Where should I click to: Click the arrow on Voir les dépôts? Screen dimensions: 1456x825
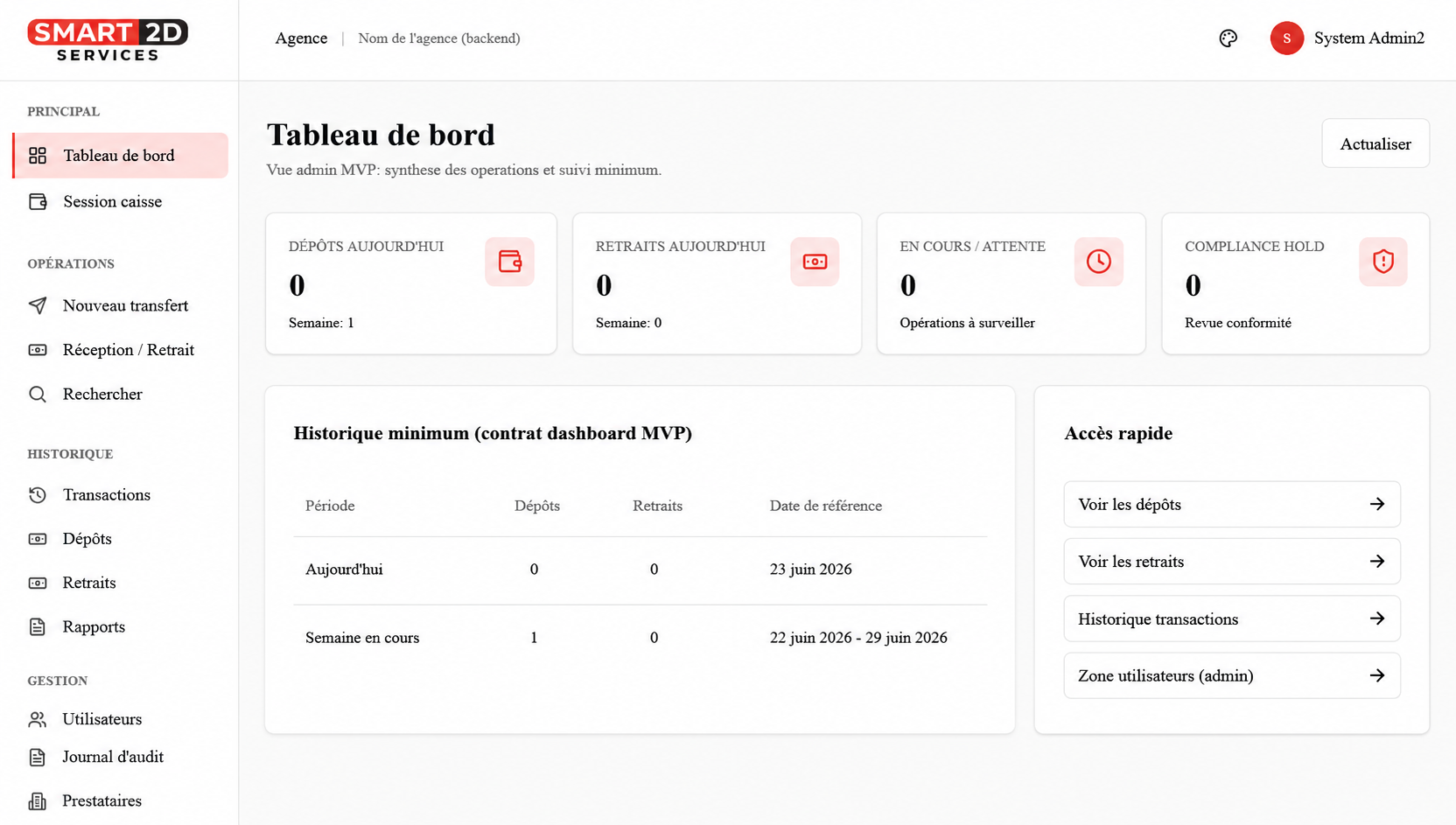click(1377, 504)
